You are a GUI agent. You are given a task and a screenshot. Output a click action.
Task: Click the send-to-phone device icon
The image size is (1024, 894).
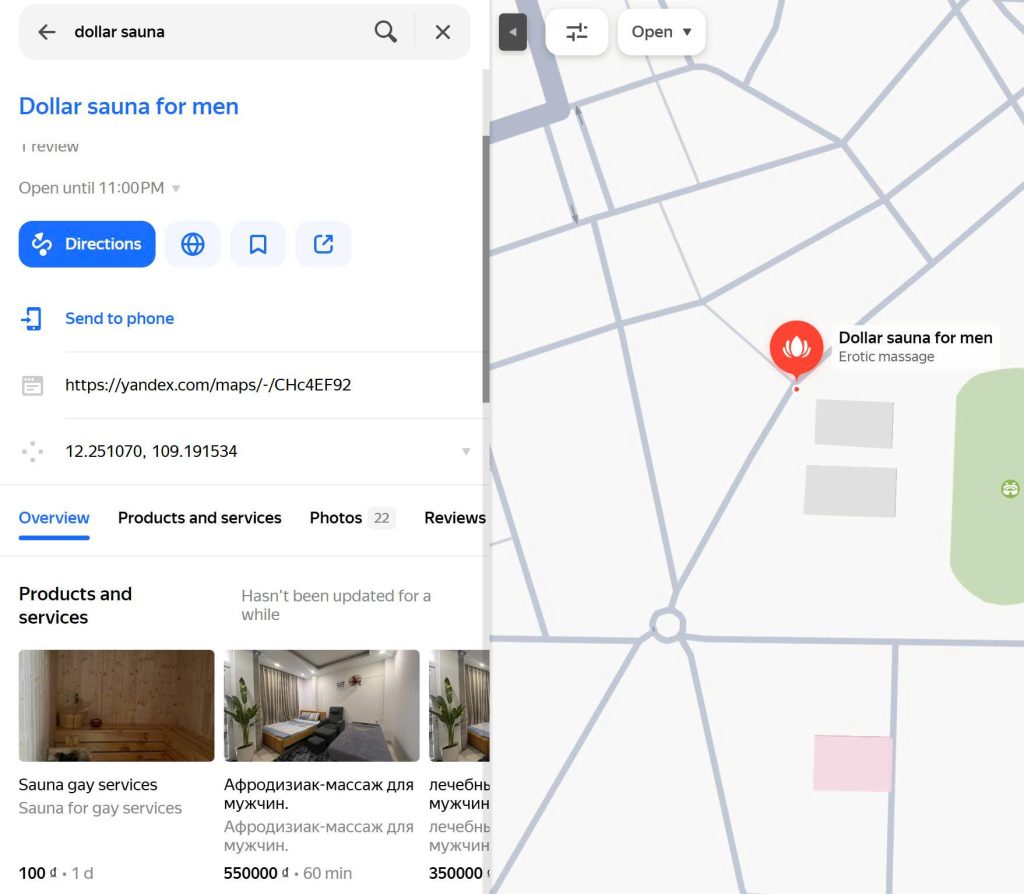click(x=32, y=319)
